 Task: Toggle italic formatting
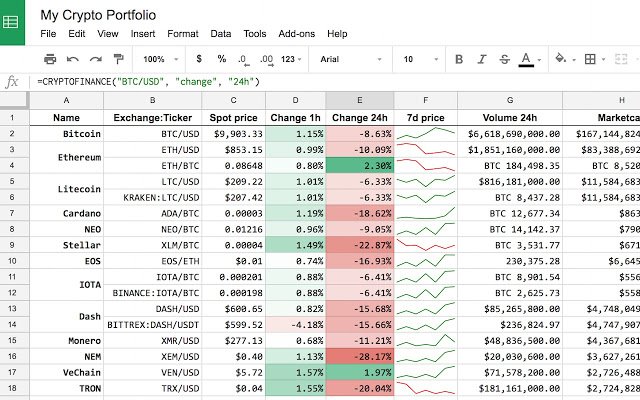[x=482, y=59]
